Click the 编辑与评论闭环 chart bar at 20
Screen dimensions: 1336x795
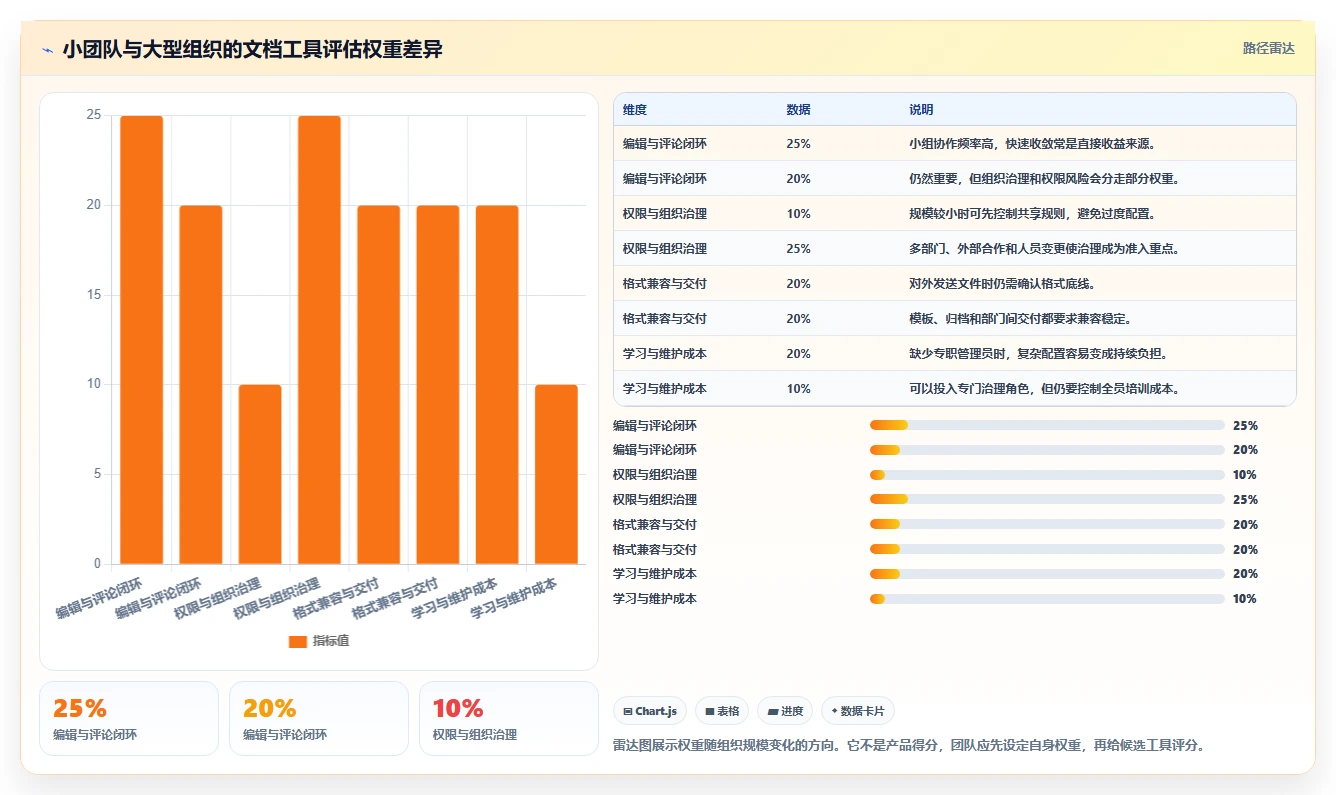click(201, 385)
